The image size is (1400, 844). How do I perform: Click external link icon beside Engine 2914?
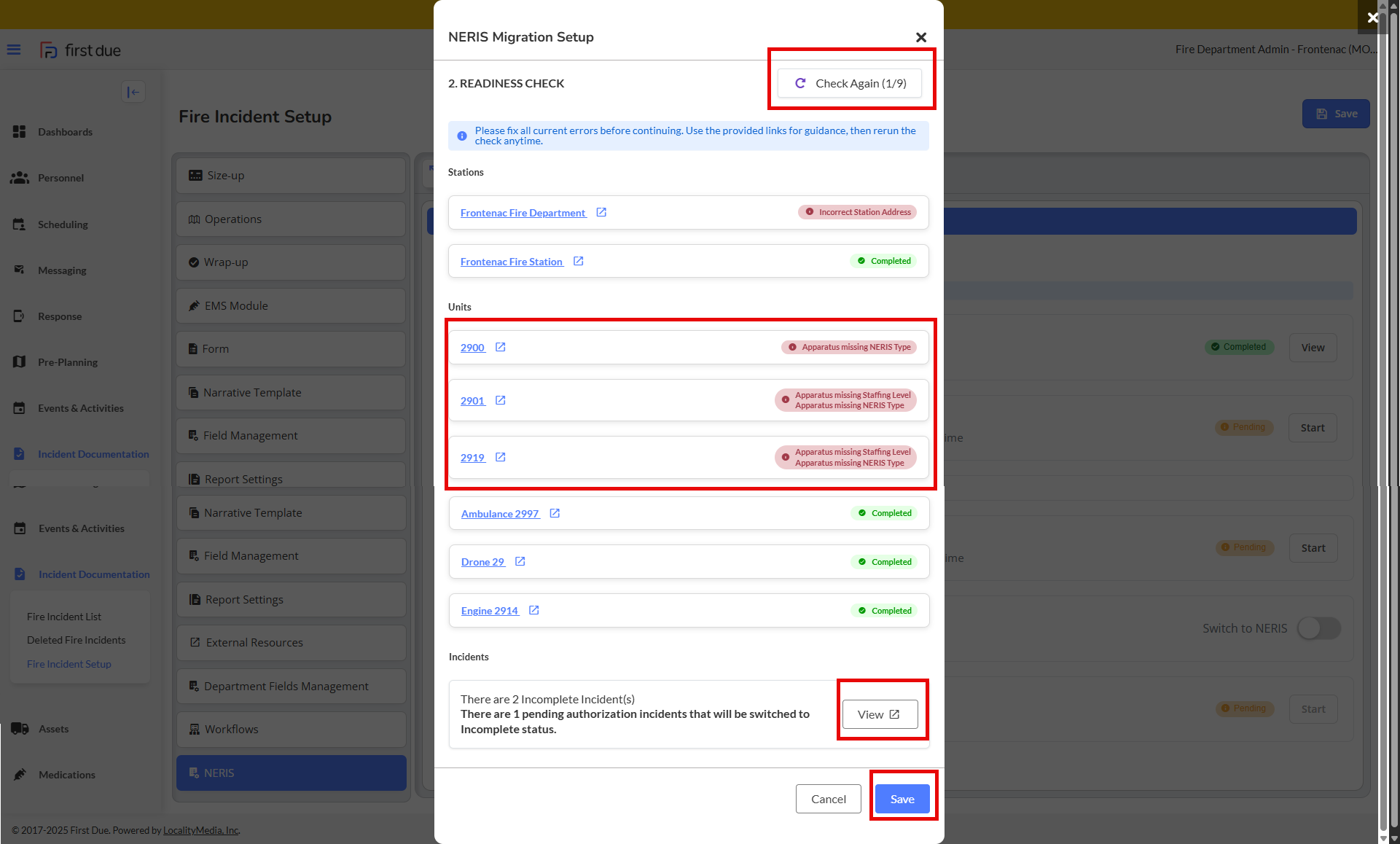click(534, 611)
